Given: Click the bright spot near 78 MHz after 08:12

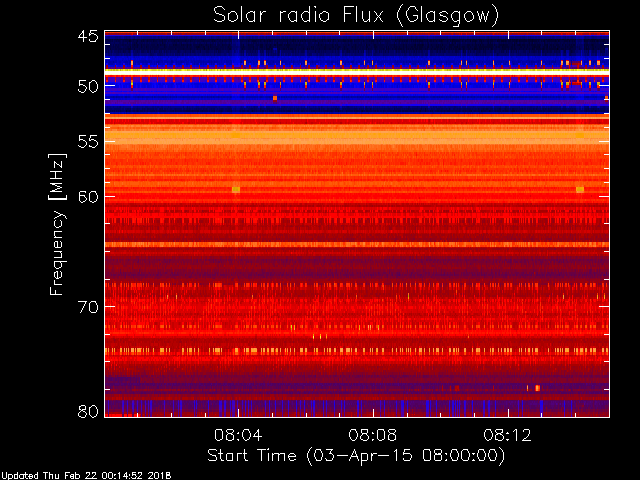Looking at the screenshot, I should click(538, 388).
